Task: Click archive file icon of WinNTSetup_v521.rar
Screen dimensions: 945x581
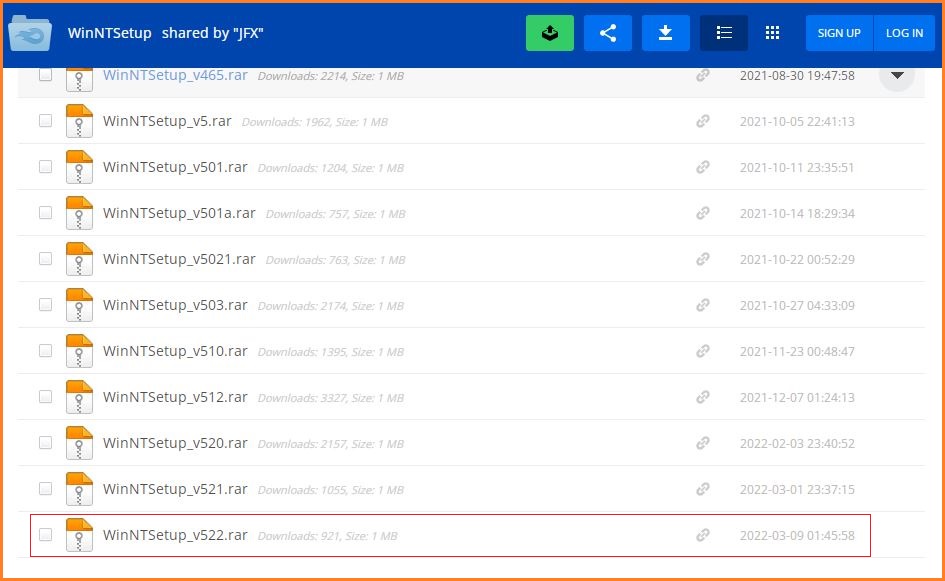Action: [x=79, y=489]
